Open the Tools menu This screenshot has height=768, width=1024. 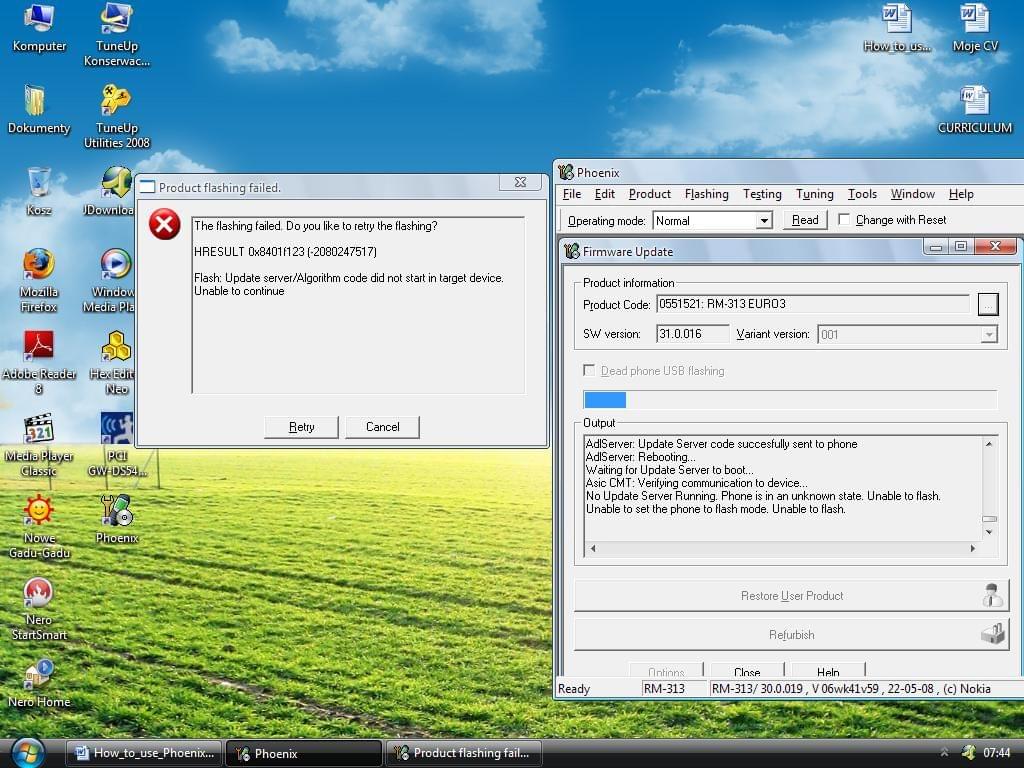coord(862,194)
